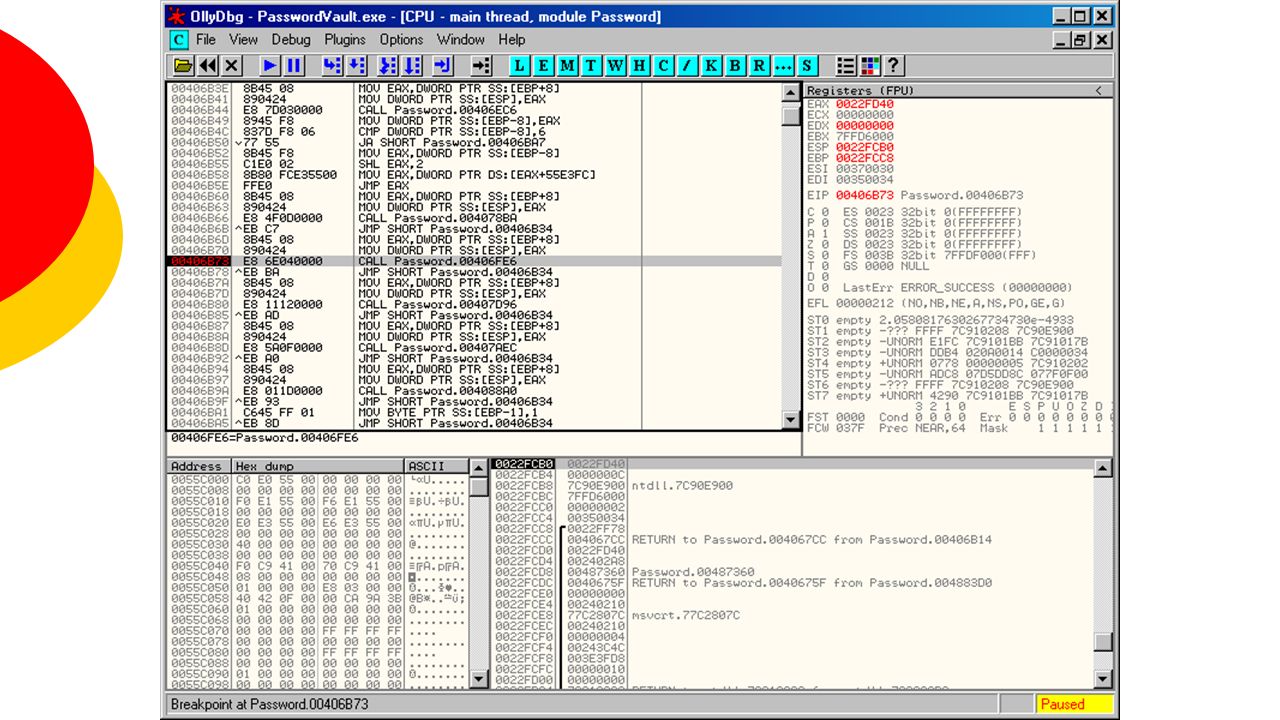Screen dimensions: 1280x720
Task: Open the Debug menu
Action: [291, 40]
